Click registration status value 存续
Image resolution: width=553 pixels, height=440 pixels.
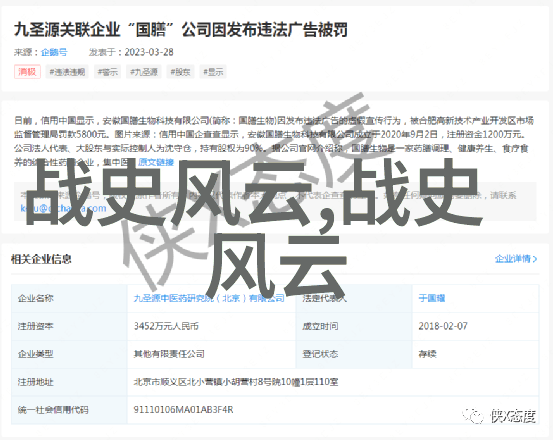(427, 354)
